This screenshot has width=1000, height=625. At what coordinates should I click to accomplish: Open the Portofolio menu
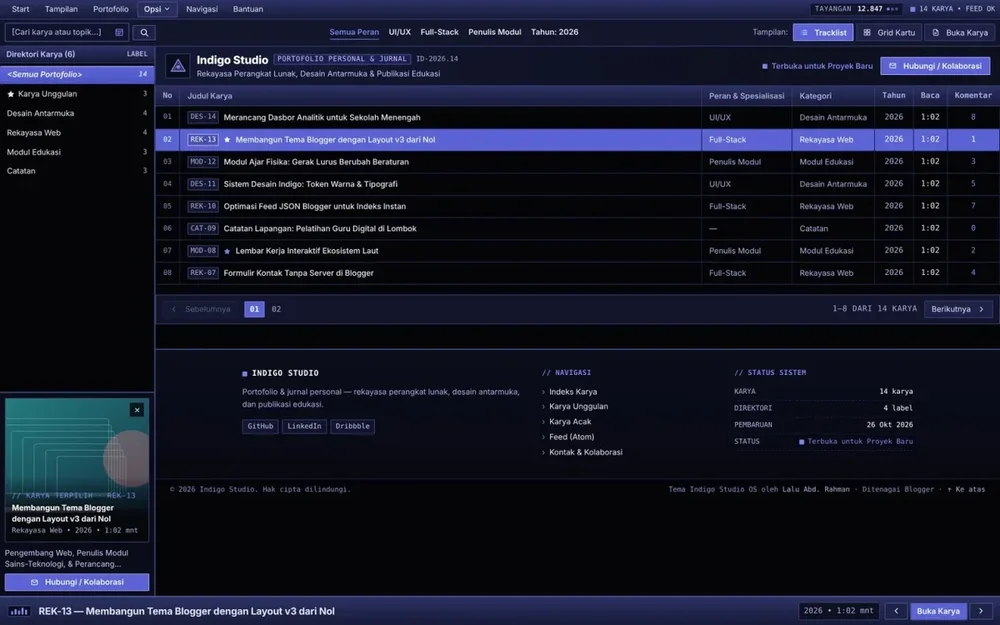[x=111, y=9]
